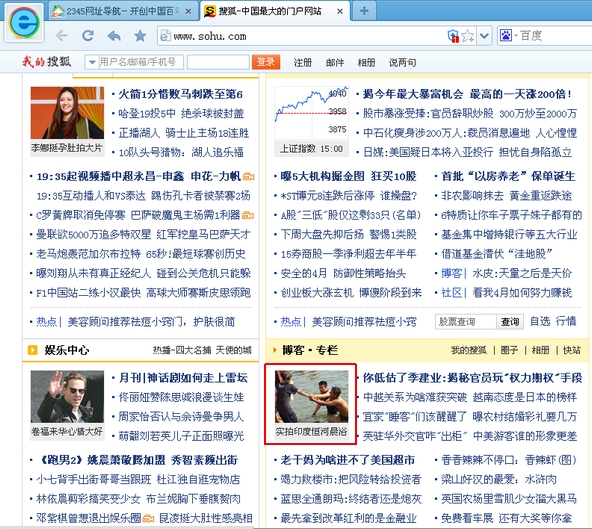Click the browser logo at top-left corner
Image resolution: width=592 pixels, height=529 pixels.
(x=24, y=23)
